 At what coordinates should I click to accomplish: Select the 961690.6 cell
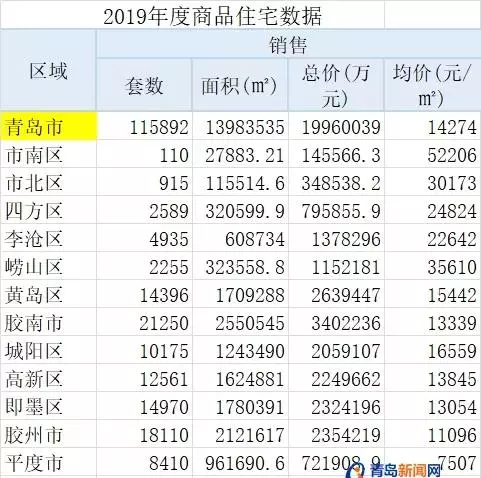tap(240, 463)
